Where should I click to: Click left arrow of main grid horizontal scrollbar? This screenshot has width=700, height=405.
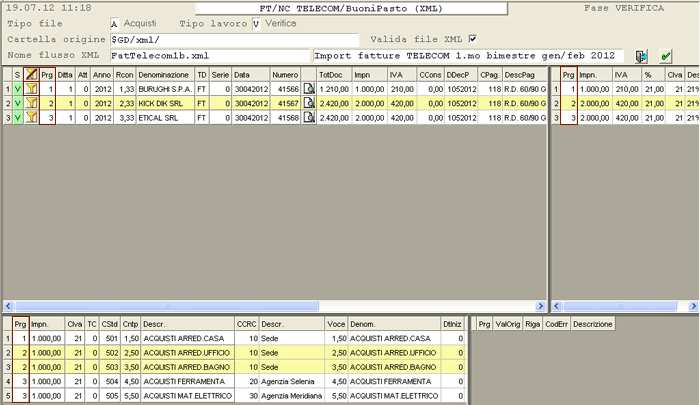(x=8, y=306)
